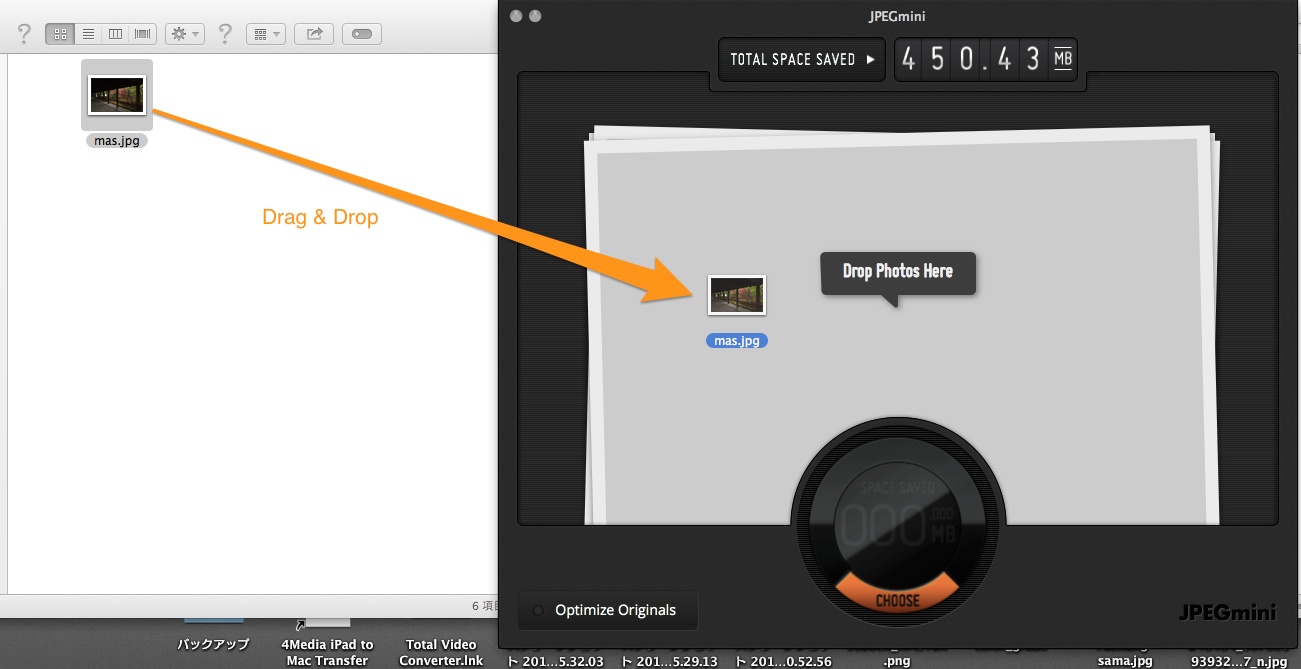Select desktop file ending 0.52.56
Screen dimensions: 1301x669
[784, 660]
